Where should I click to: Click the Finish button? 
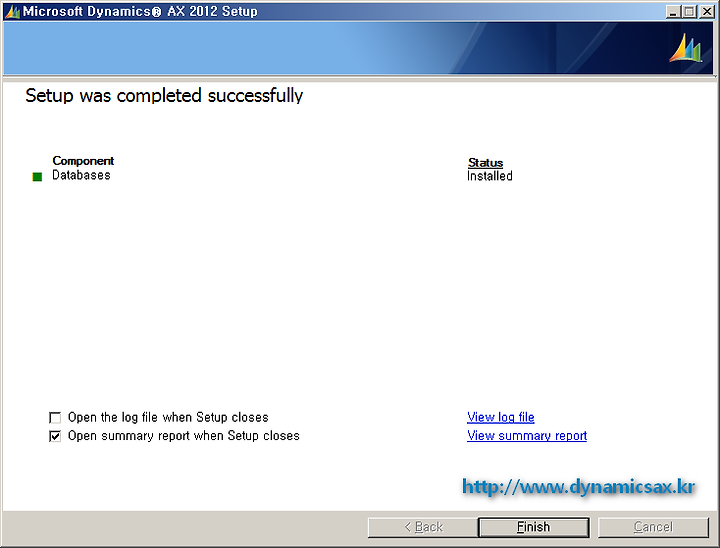coord(534,527)
